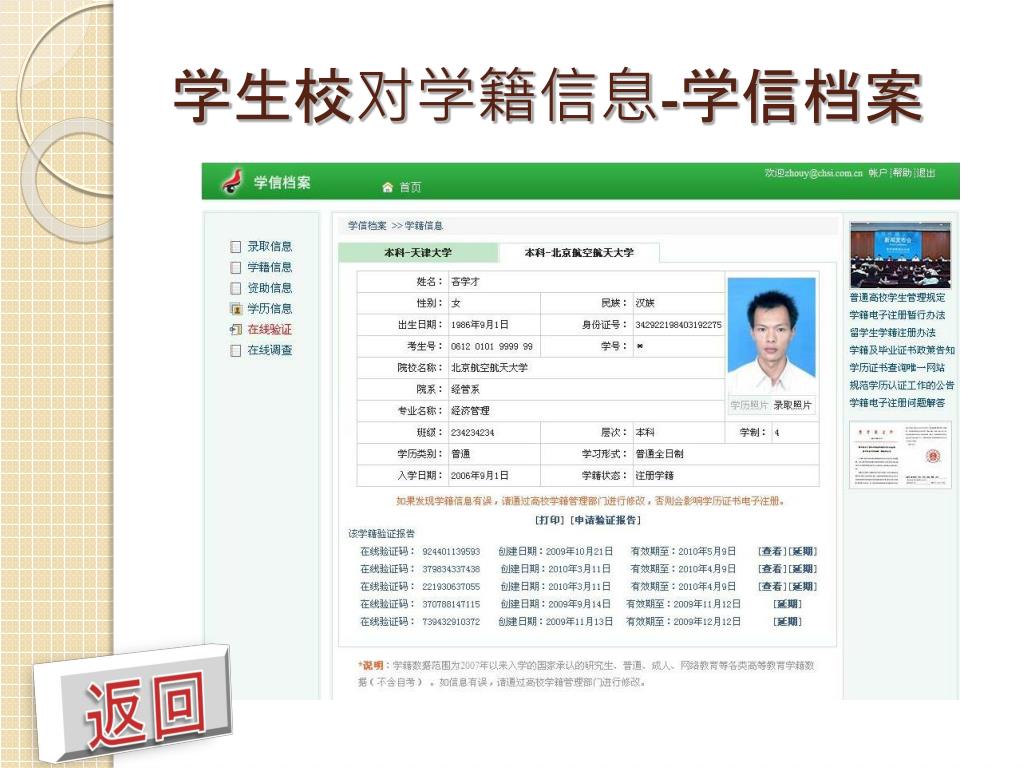
Task: Open 学籍电子注册暂行办法 link
Action: click(x=897, y=315)
